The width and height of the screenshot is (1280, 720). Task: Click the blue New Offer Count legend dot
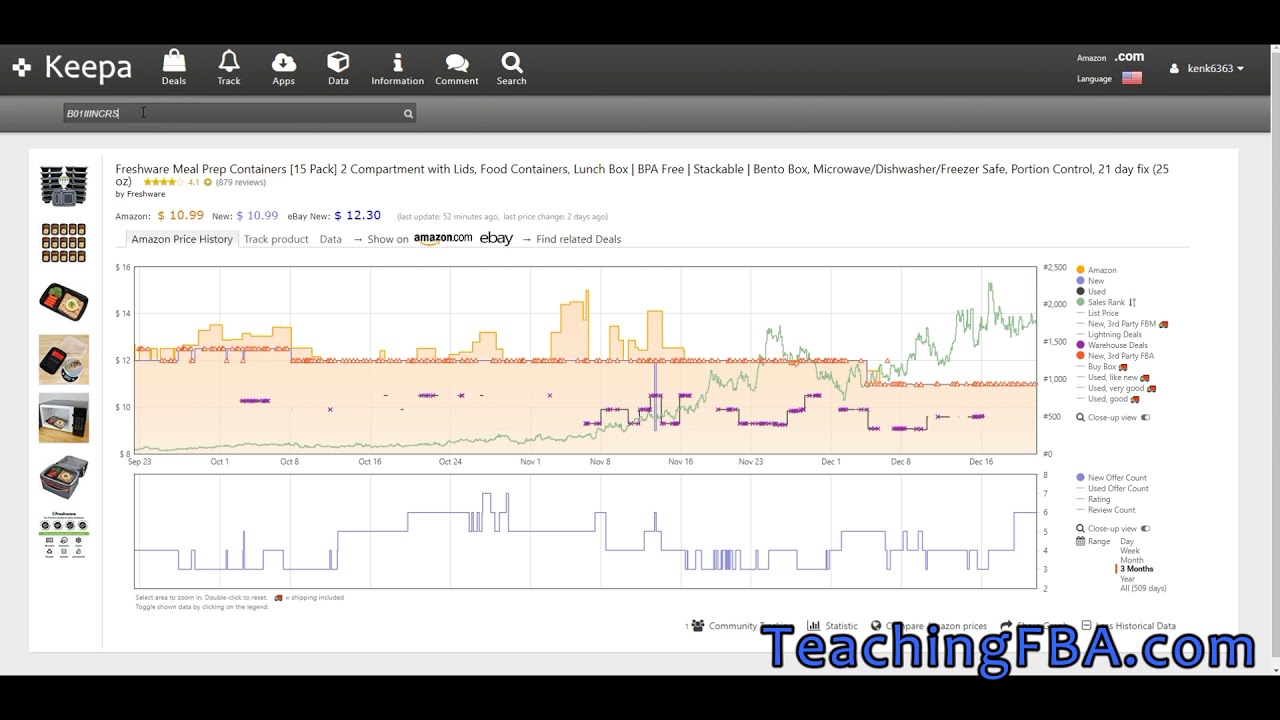[1080, 478]
